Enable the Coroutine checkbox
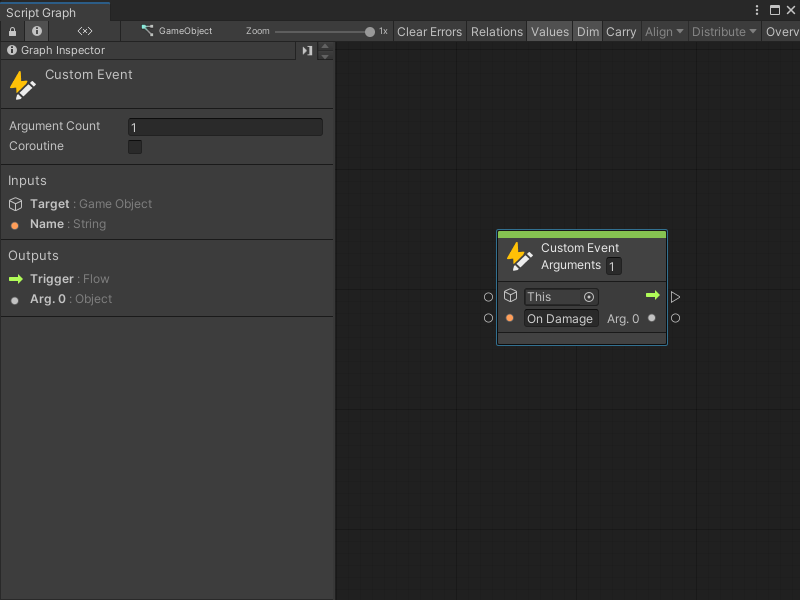Screen dimensions: 800x600 [x=134, y=147]
